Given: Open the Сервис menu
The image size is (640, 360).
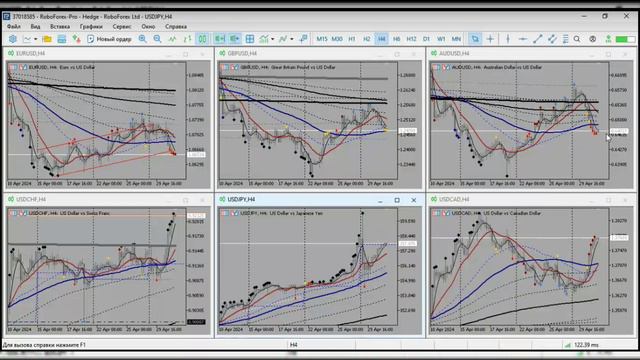Looking at the screenshot, I should coord(122,27).
